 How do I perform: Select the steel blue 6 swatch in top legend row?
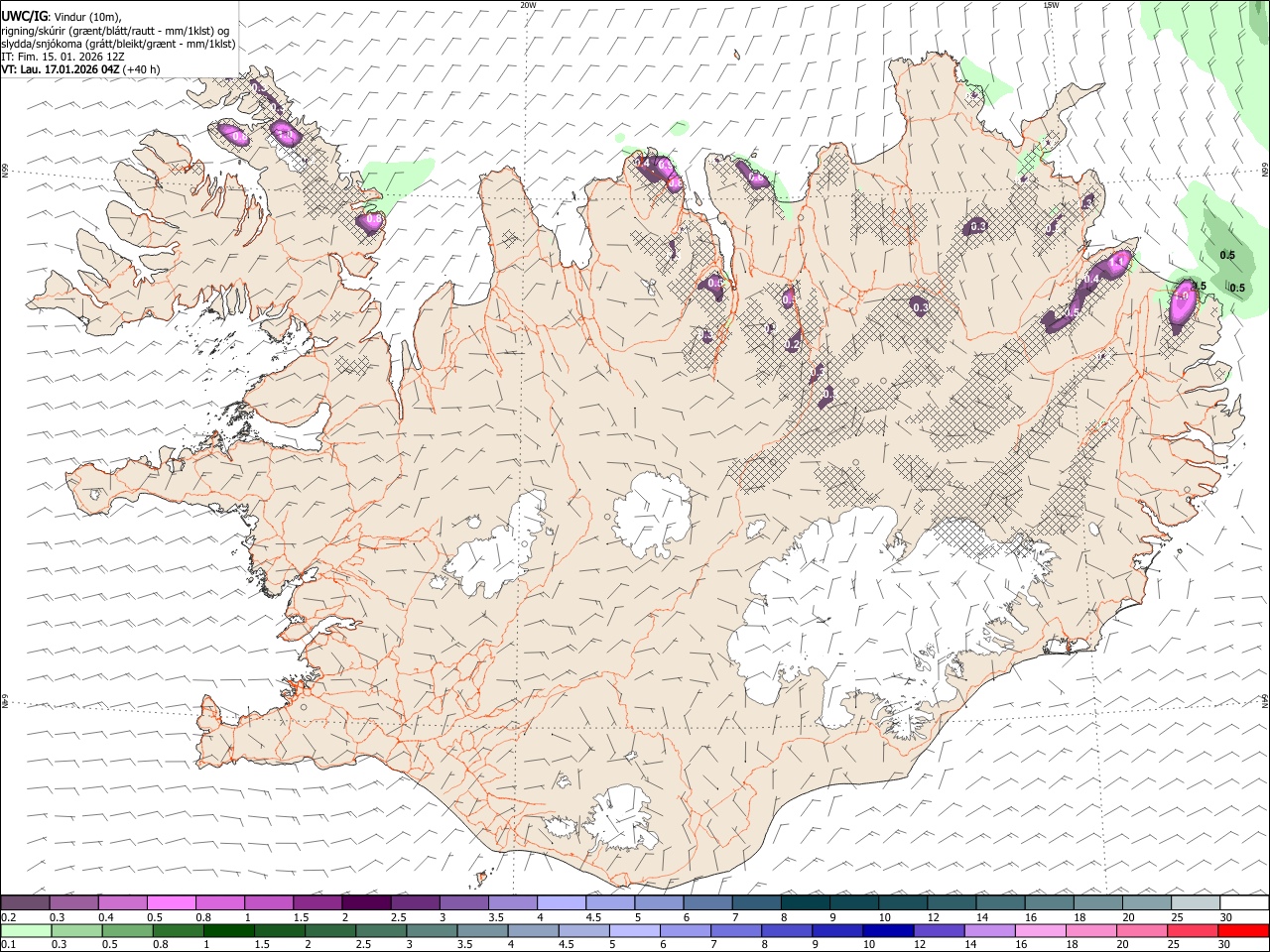pyautogui.click(x=707, y=902)
